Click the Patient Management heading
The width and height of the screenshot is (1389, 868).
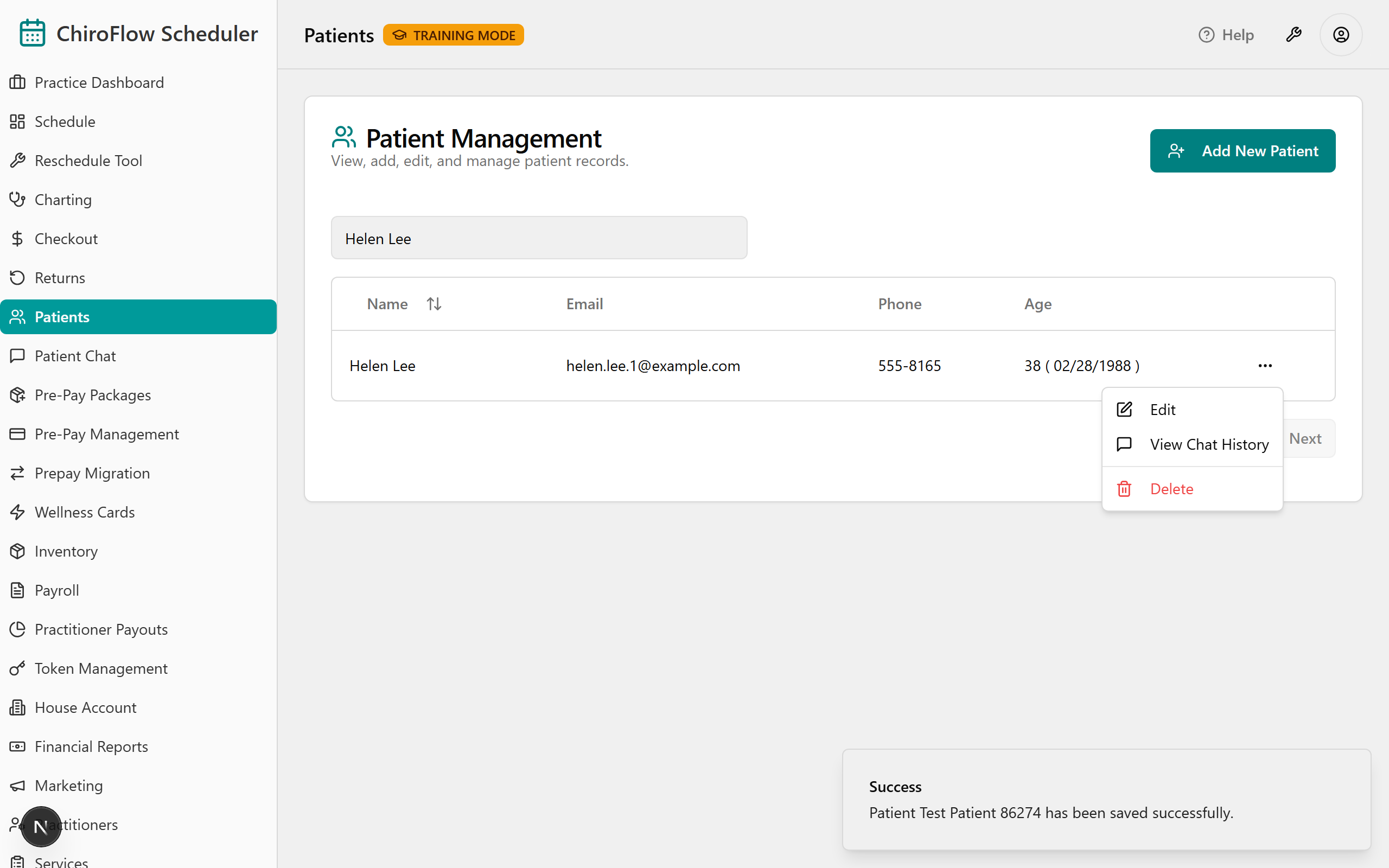pos(484,138)
